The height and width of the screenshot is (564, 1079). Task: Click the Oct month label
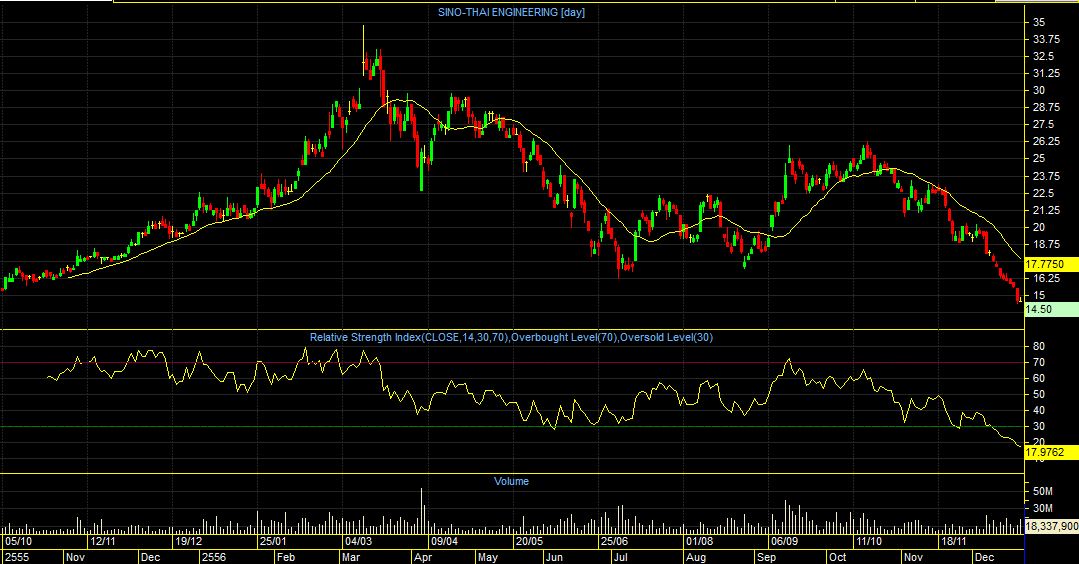(837, 557)
